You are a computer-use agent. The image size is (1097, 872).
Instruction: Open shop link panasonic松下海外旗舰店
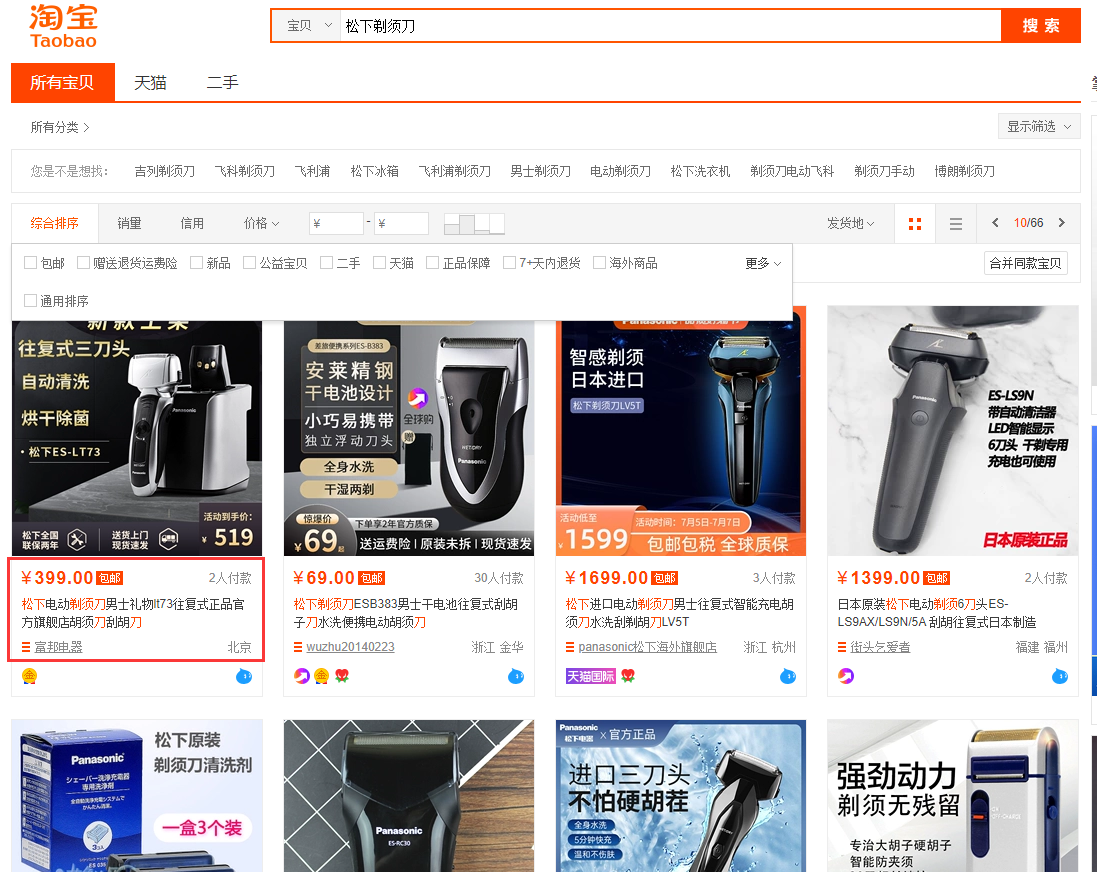647,647
